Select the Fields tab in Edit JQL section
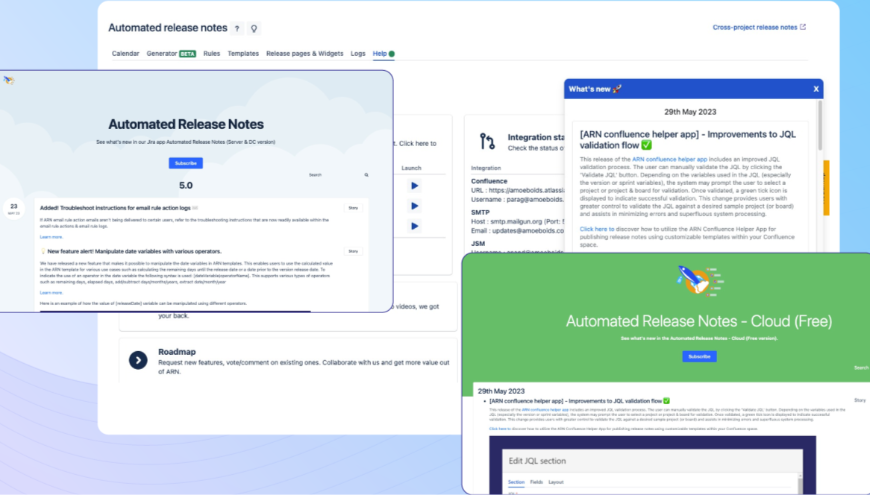The image size is (870, 495). coord(537,482)
